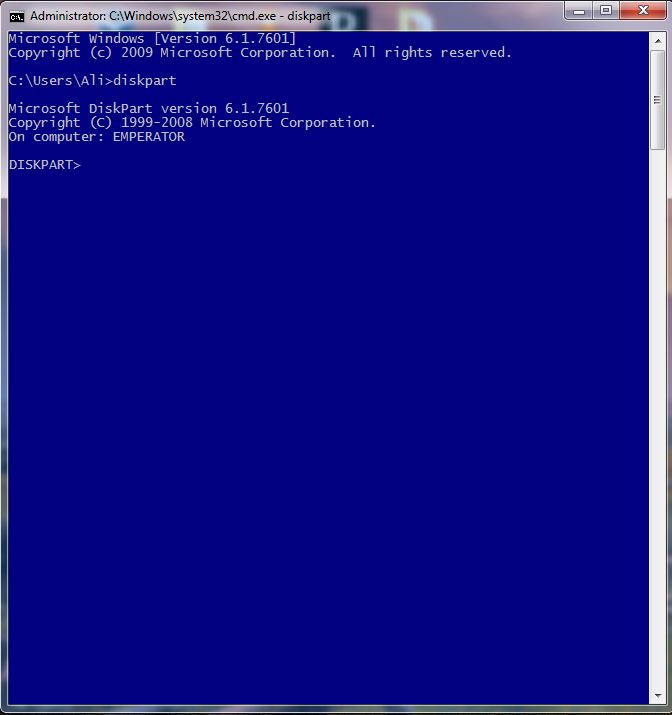Click '2009 Microsoft Corporation' in copyright line
The width and height of the screenshot is (672, 715).
tap(228, 52)
